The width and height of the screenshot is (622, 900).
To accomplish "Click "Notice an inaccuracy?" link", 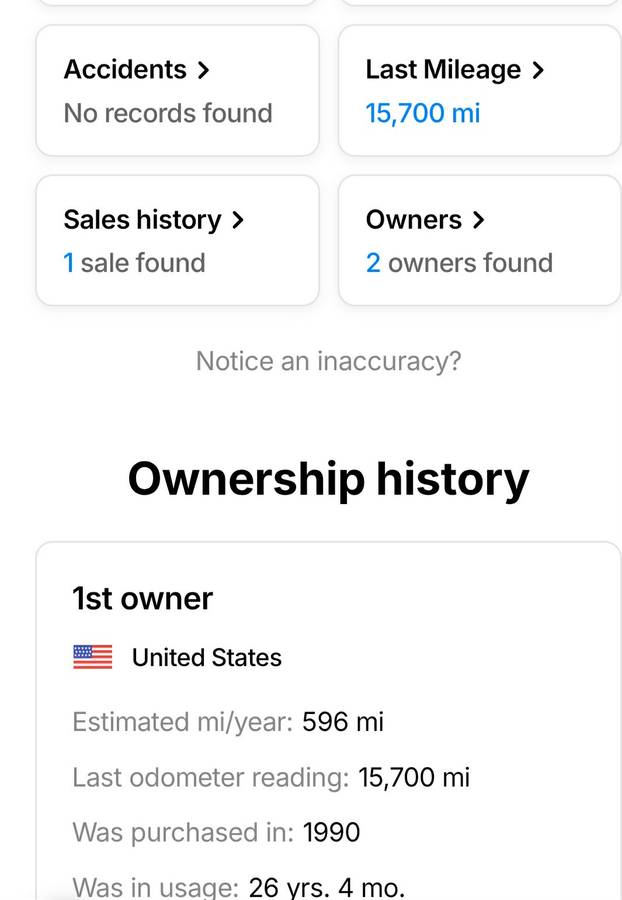I will (x=328, y=361).
